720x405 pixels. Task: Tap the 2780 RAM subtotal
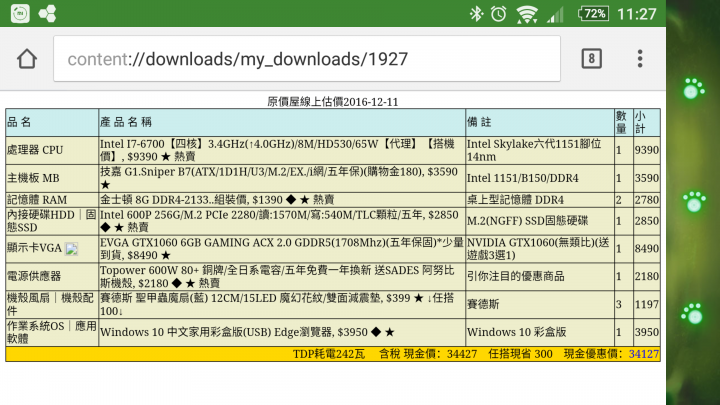tap(647, 200)
